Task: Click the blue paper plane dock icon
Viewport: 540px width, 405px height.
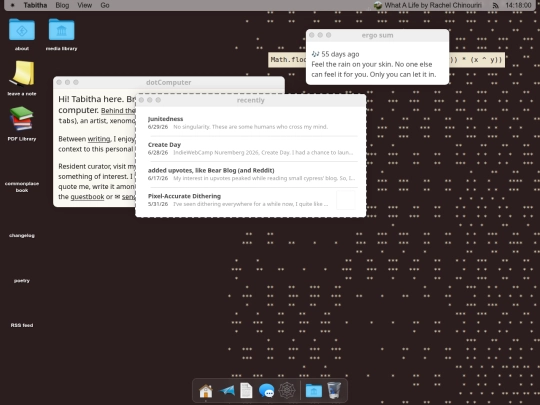Action: tap(226, 391)
